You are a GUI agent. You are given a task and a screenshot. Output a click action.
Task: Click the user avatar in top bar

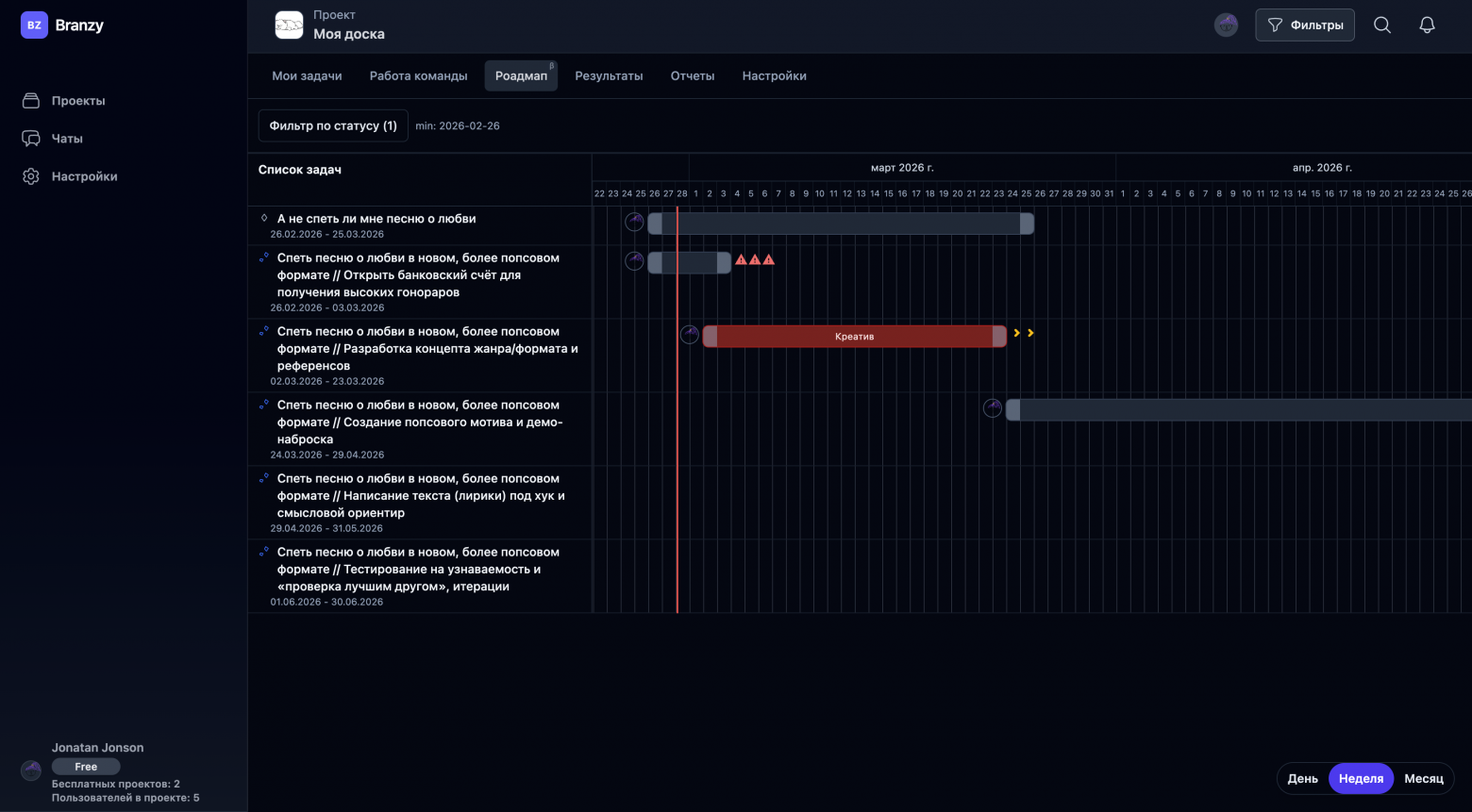[x=1226, y=25]
